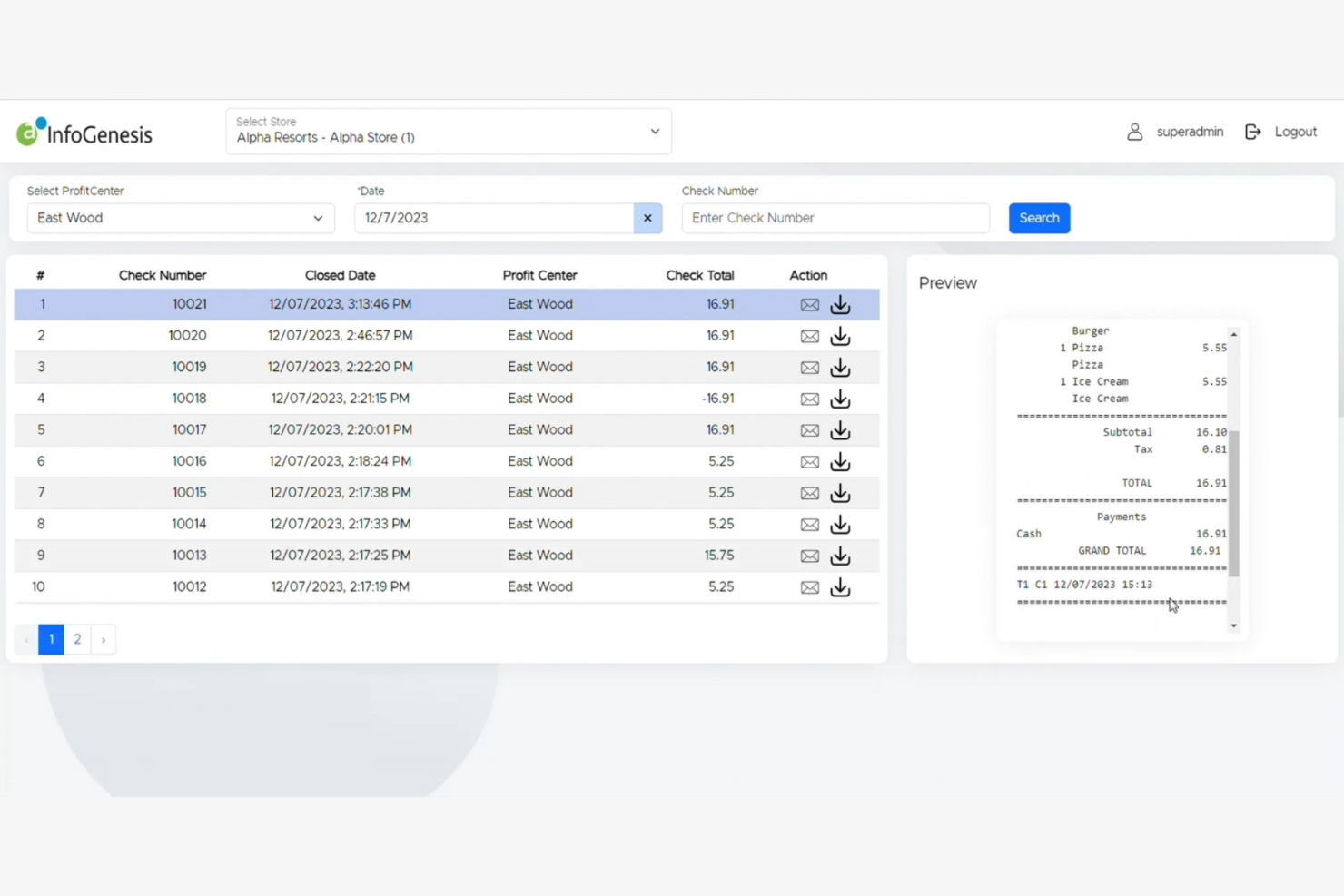Click the Logout arrow icon
Image resolution: width=1344 pixels, height=896 pixels.
1253,132
